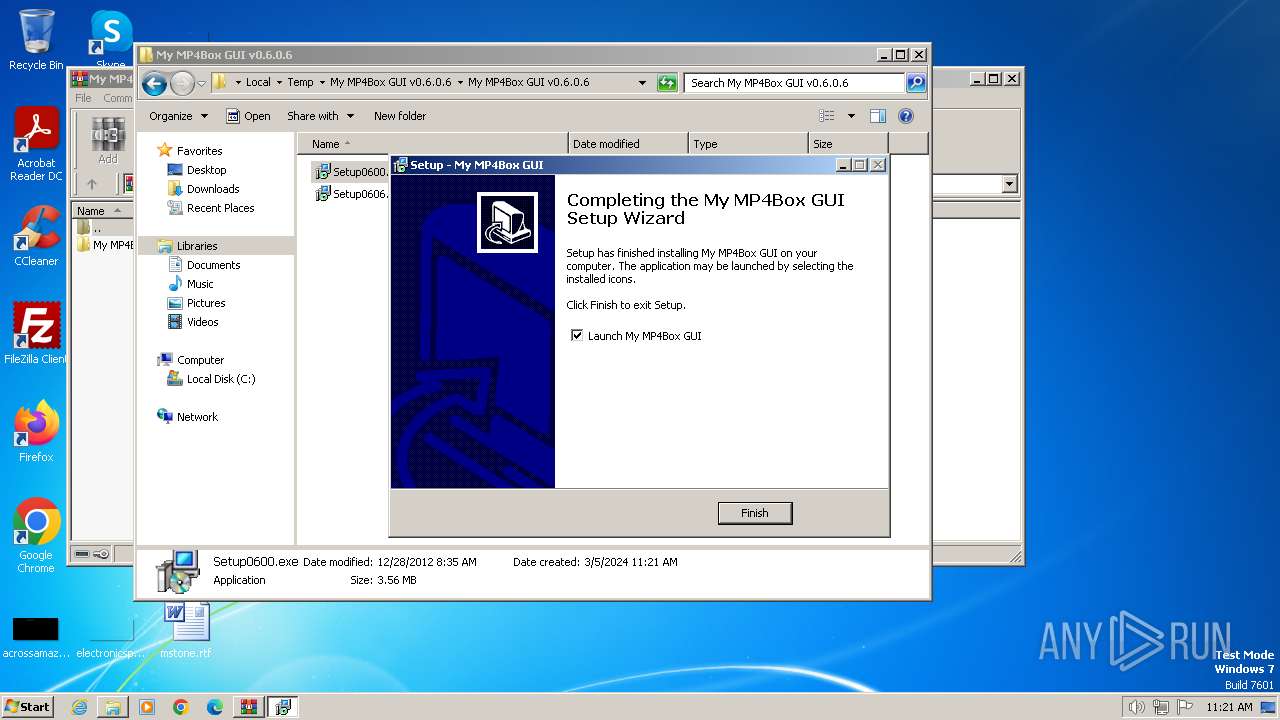Select Recent Places under Favorites
Image resolution: width=1280 pixels, height=720 pixels.
click(220, 208)
